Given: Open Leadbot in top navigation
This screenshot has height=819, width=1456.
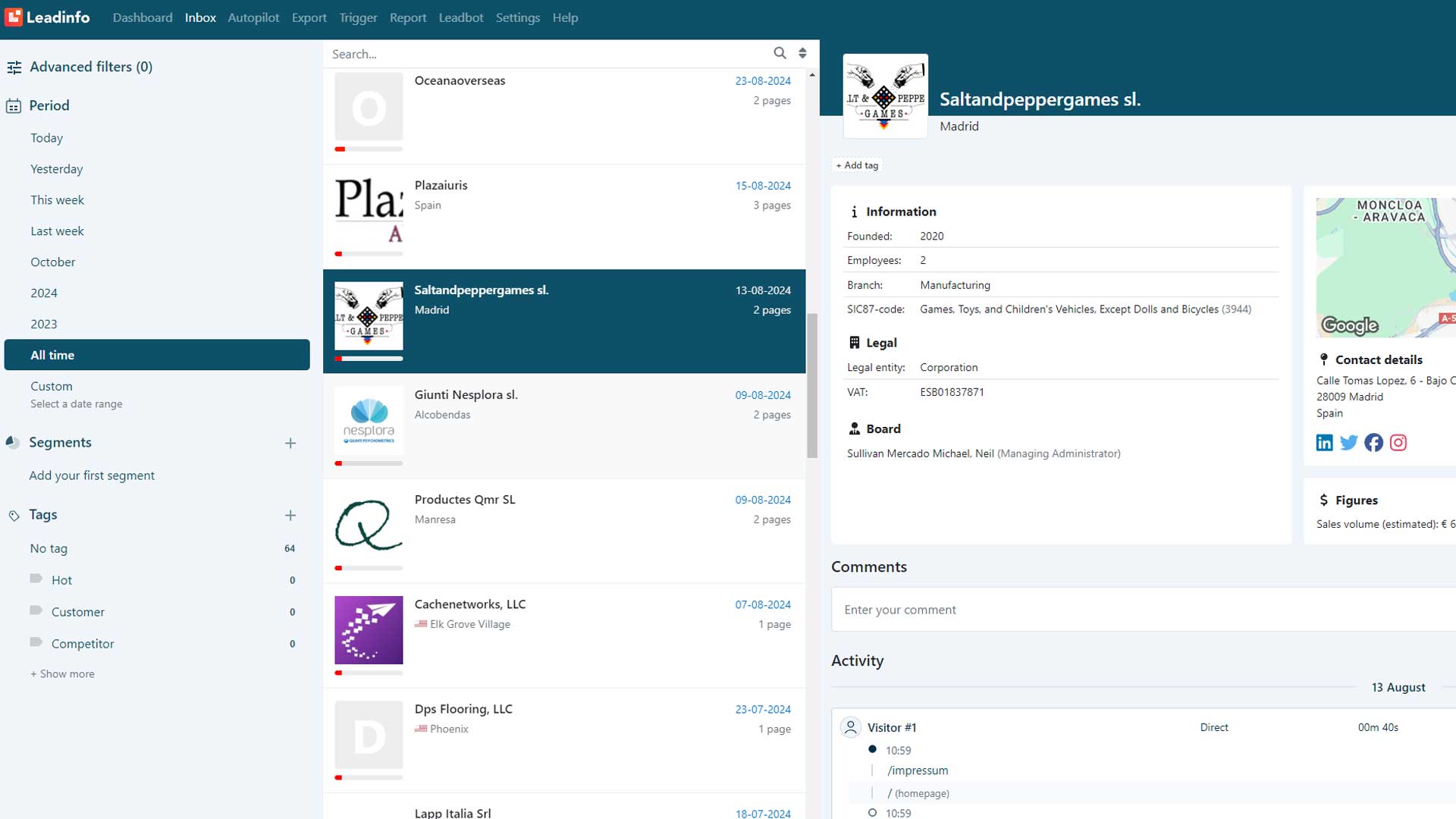Looking at the screenshot, I should [x=461, y=17].
